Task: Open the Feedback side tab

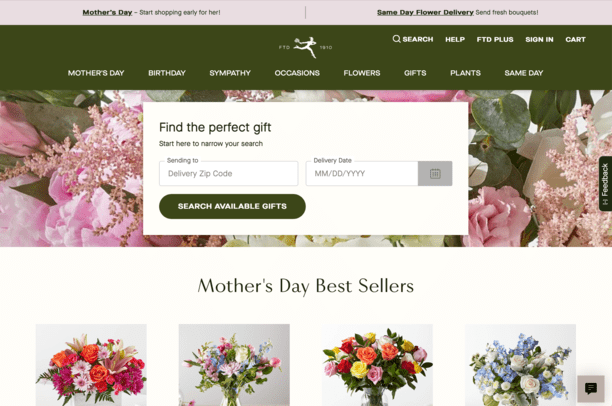Action: [x=605, y=183]
